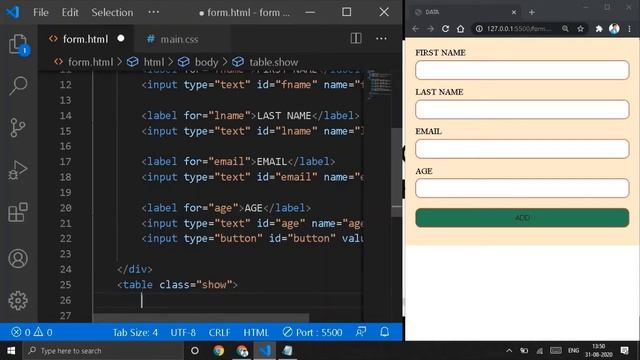
Task: Click the FIRST NAME input field
Action: pyautogui.click(x=522, y=70)
